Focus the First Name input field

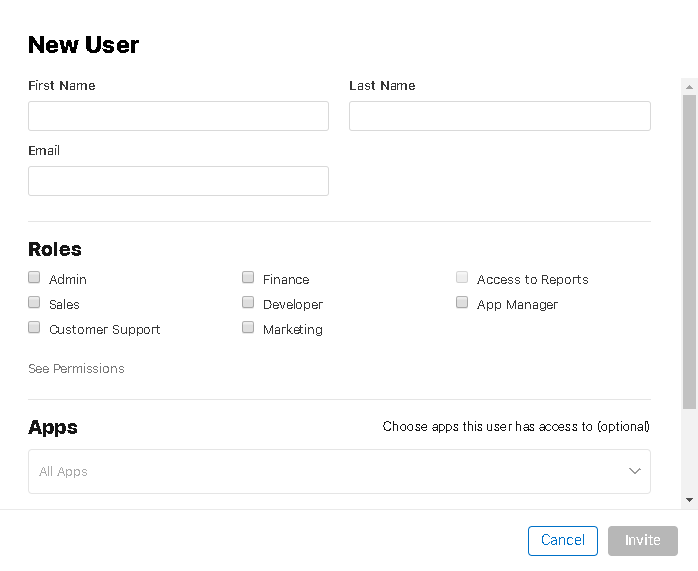[x=179, y=116]
